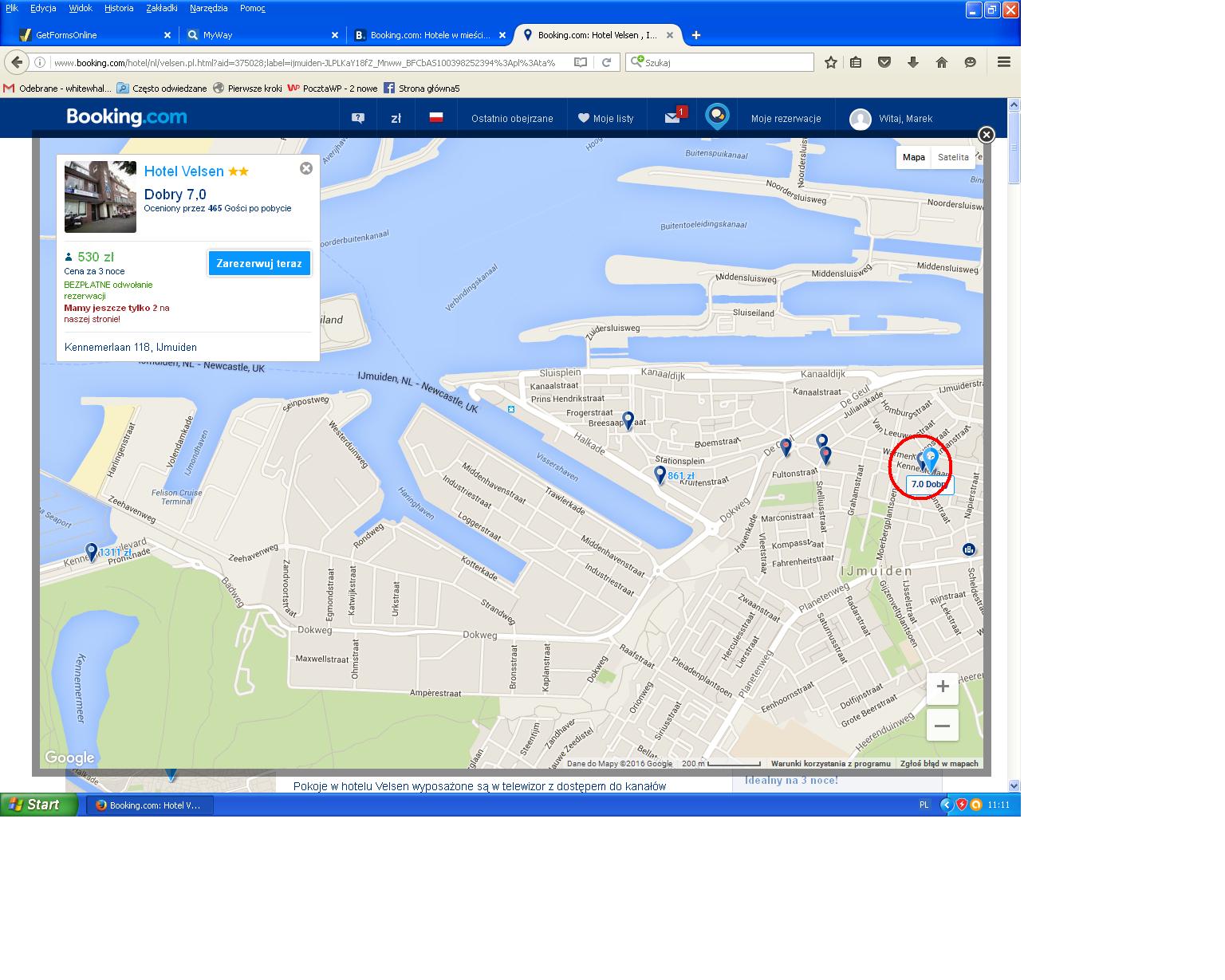Close the Hotel Velsen info card
The height and width of the screenshot is (980, 1225).
point(306,168)
